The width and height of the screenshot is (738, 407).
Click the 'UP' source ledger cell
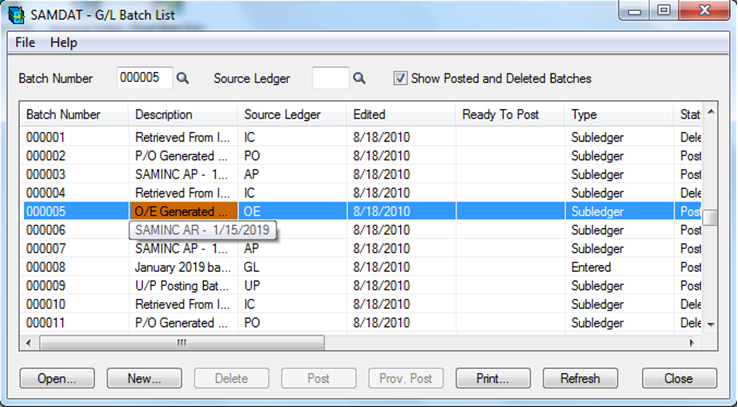(292, 286)
